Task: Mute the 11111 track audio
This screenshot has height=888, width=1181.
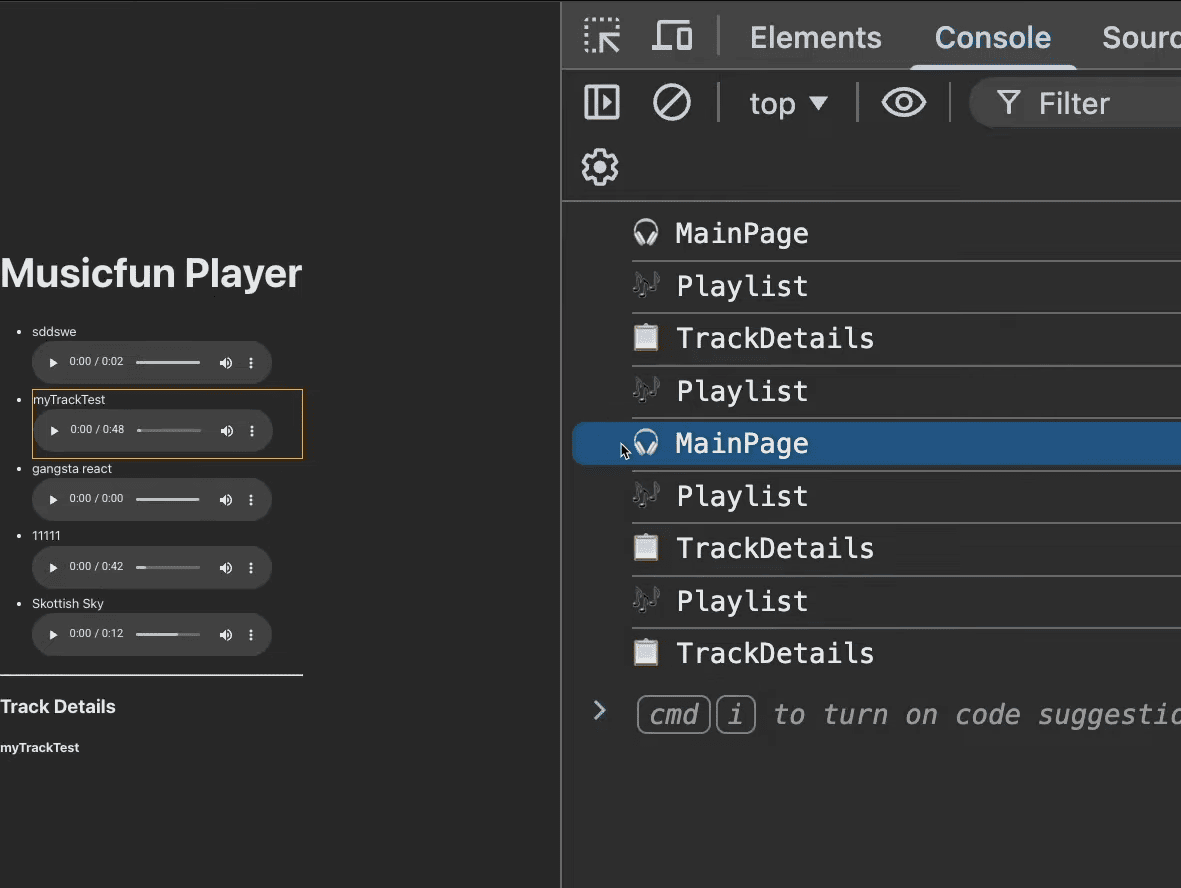Action: tap(226, 567)
